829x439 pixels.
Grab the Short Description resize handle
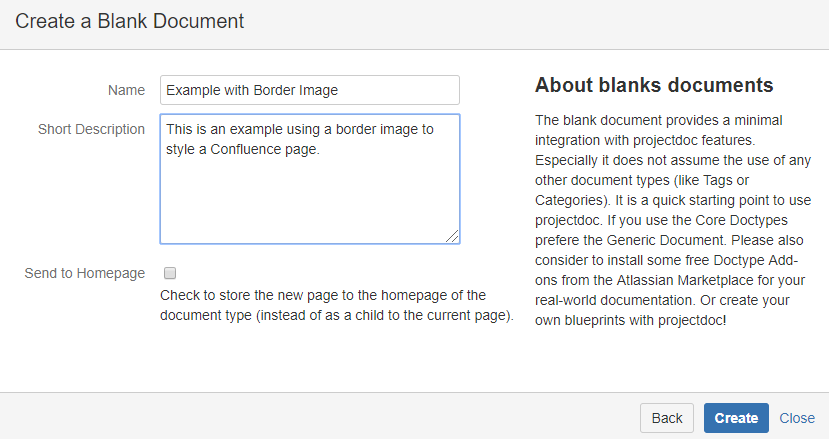coord(453,236)
